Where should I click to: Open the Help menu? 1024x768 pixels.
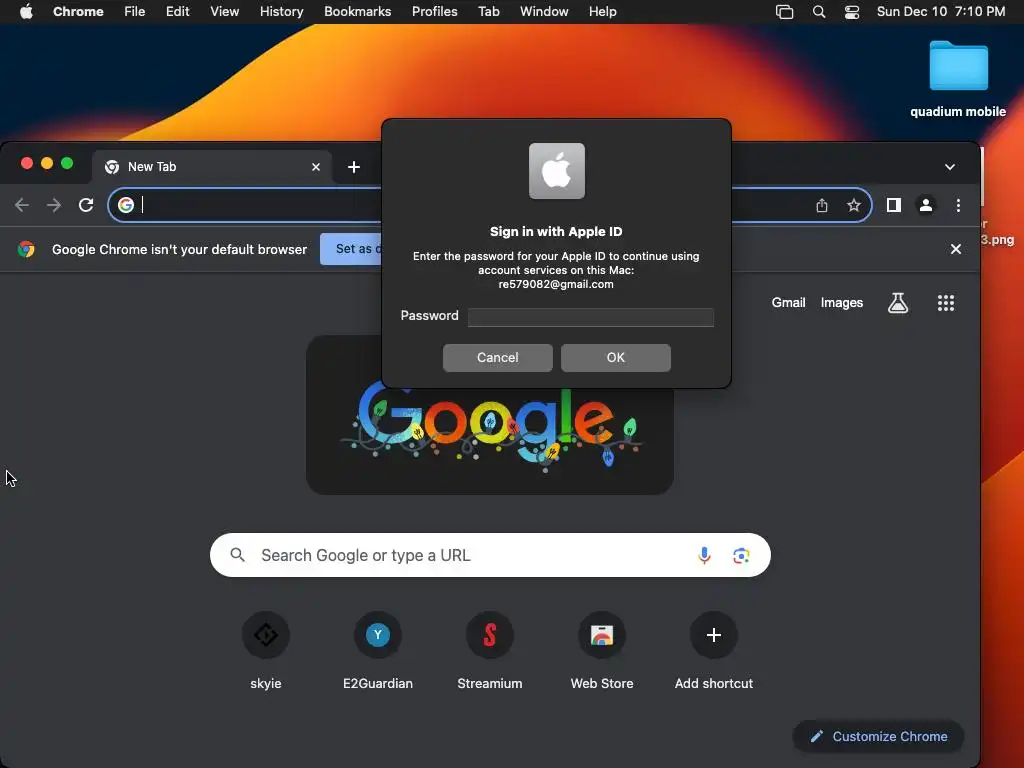tap(602, 12)
